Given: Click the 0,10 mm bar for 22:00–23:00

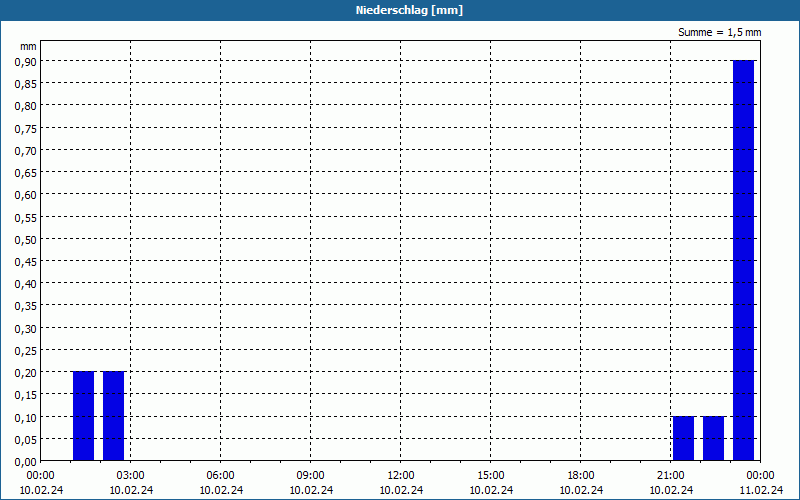Looking at the screenshot, I should click(x=713, y=438).
